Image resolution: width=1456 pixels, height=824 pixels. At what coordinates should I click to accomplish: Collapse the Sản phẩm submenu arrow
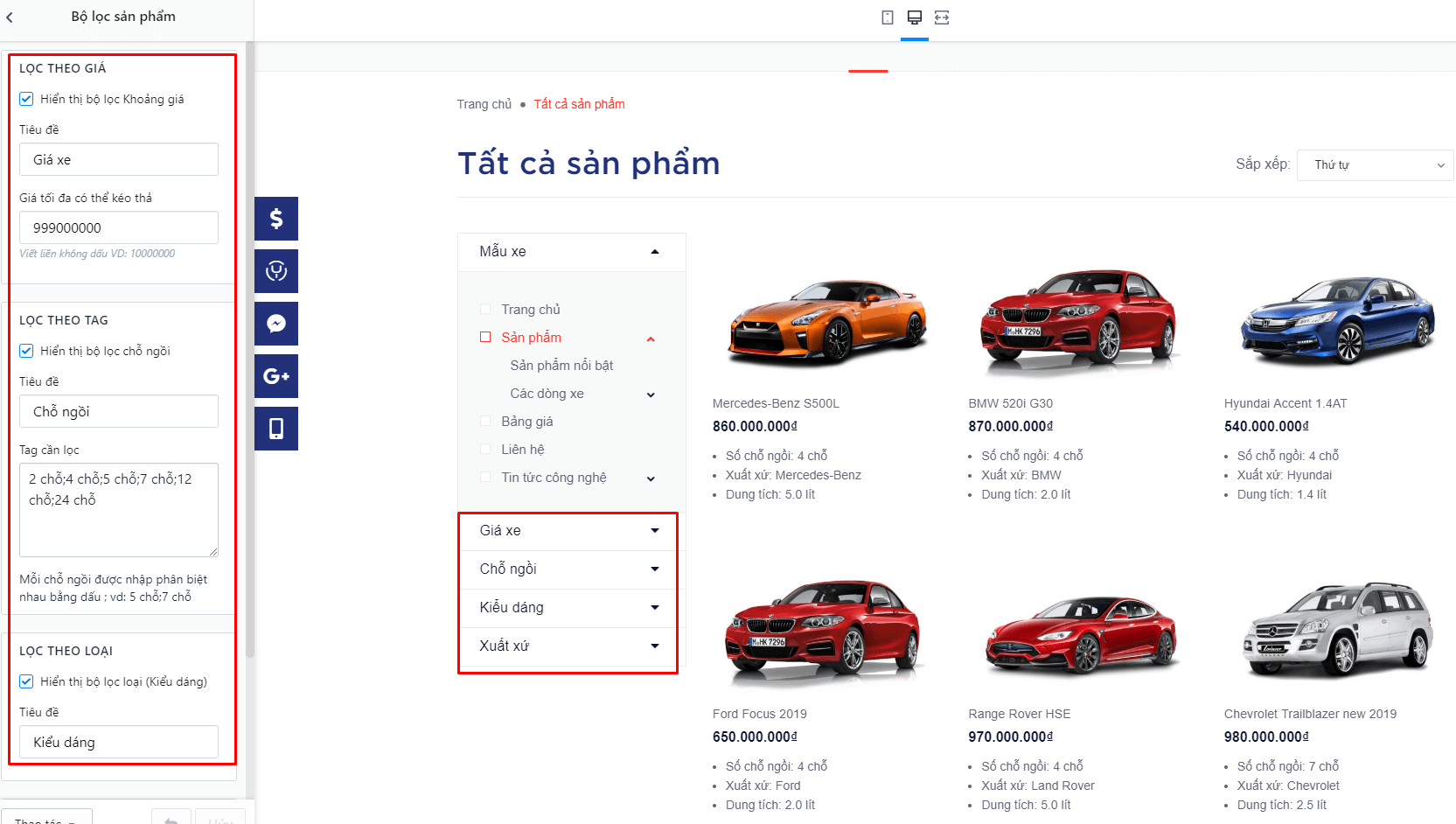tap(651, 339)
